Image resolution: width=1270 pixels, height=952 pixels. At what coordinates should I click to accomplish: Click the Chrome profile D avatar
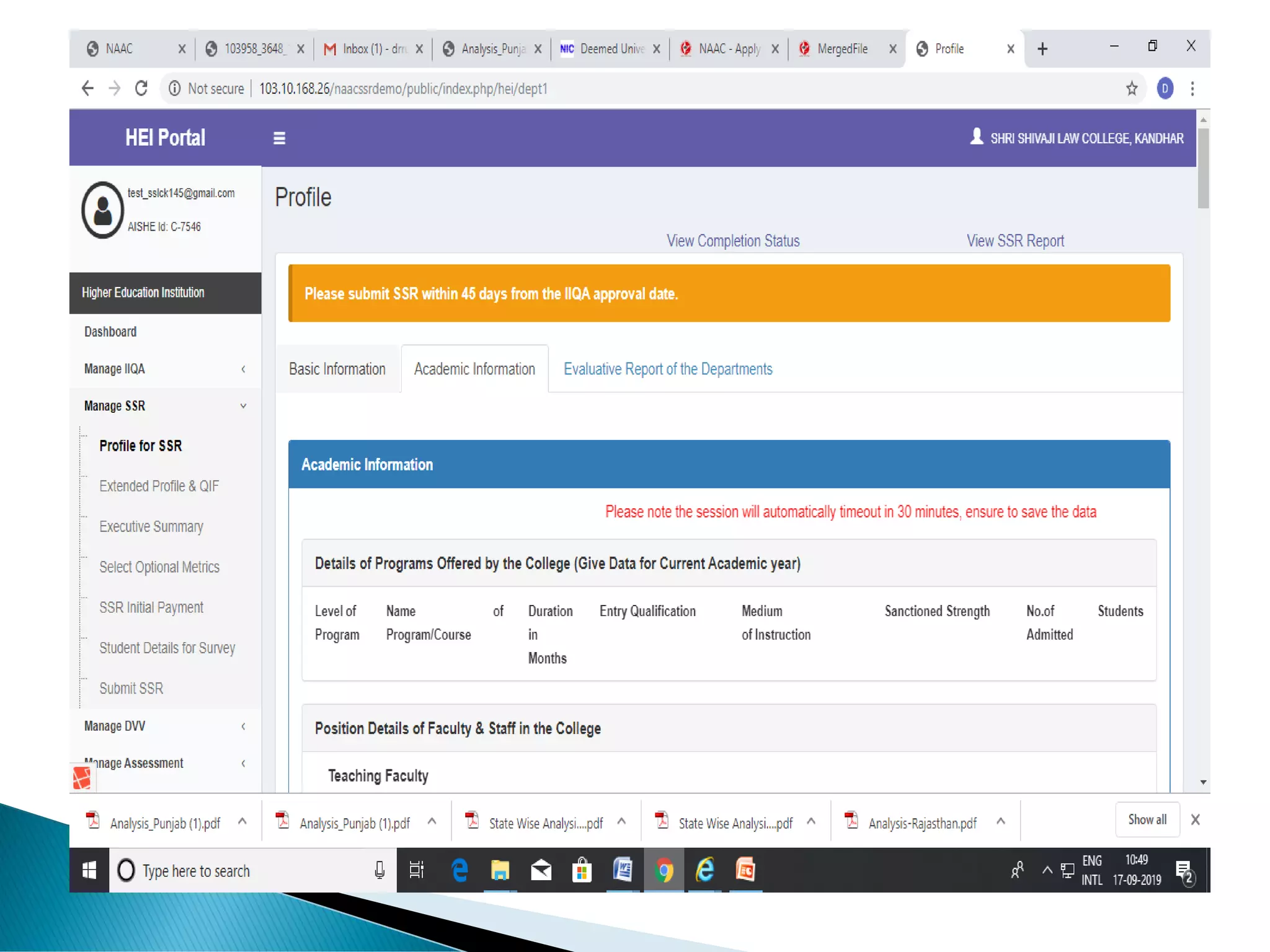click(x=1165, y=89)
